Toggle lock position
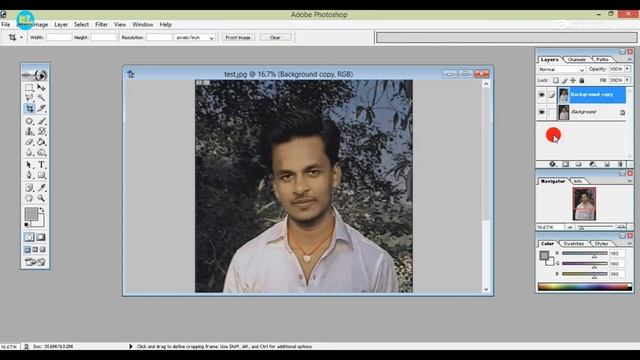The image size is (640, 360). pos(573,80)
